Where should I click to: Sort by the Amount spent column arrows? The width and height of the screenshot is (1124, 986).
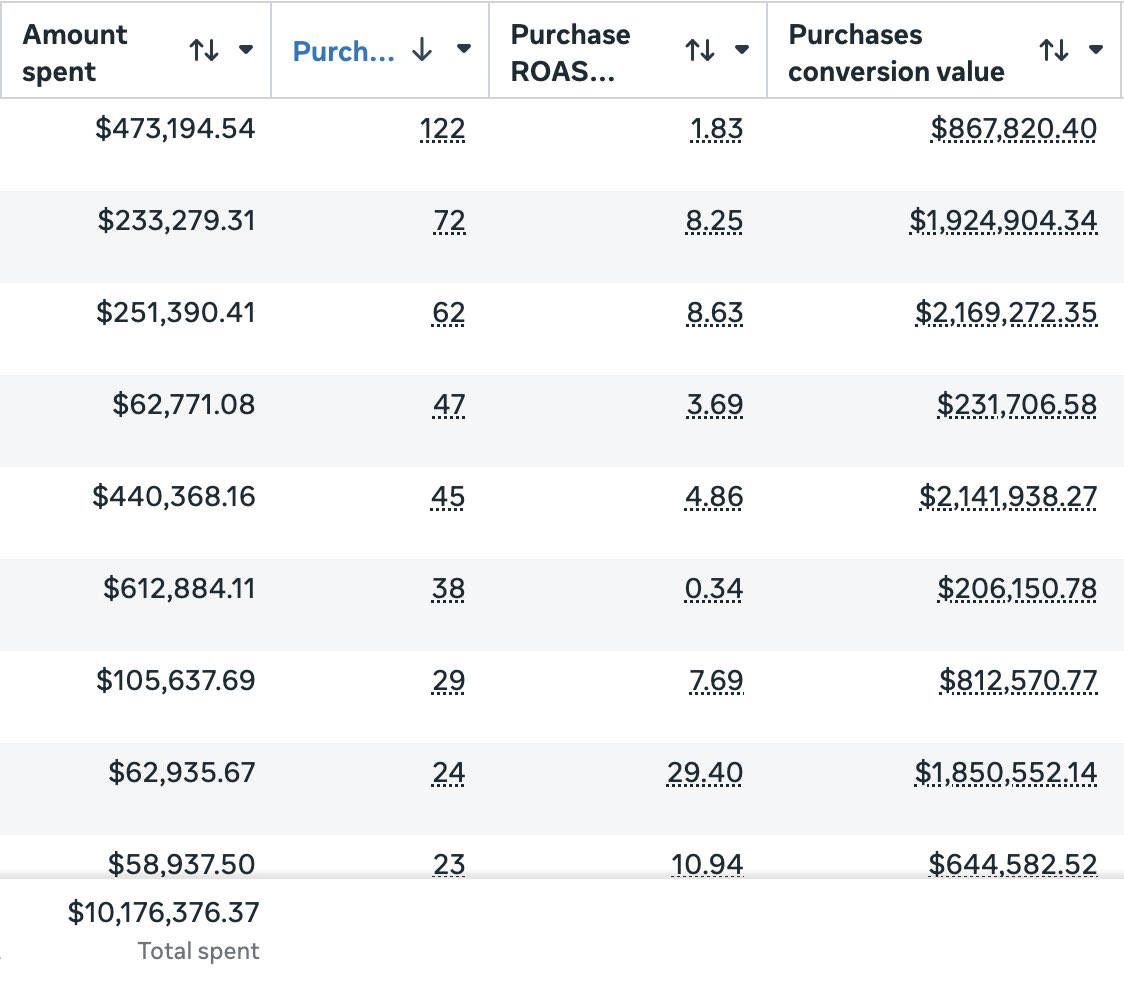pos(204,50)
